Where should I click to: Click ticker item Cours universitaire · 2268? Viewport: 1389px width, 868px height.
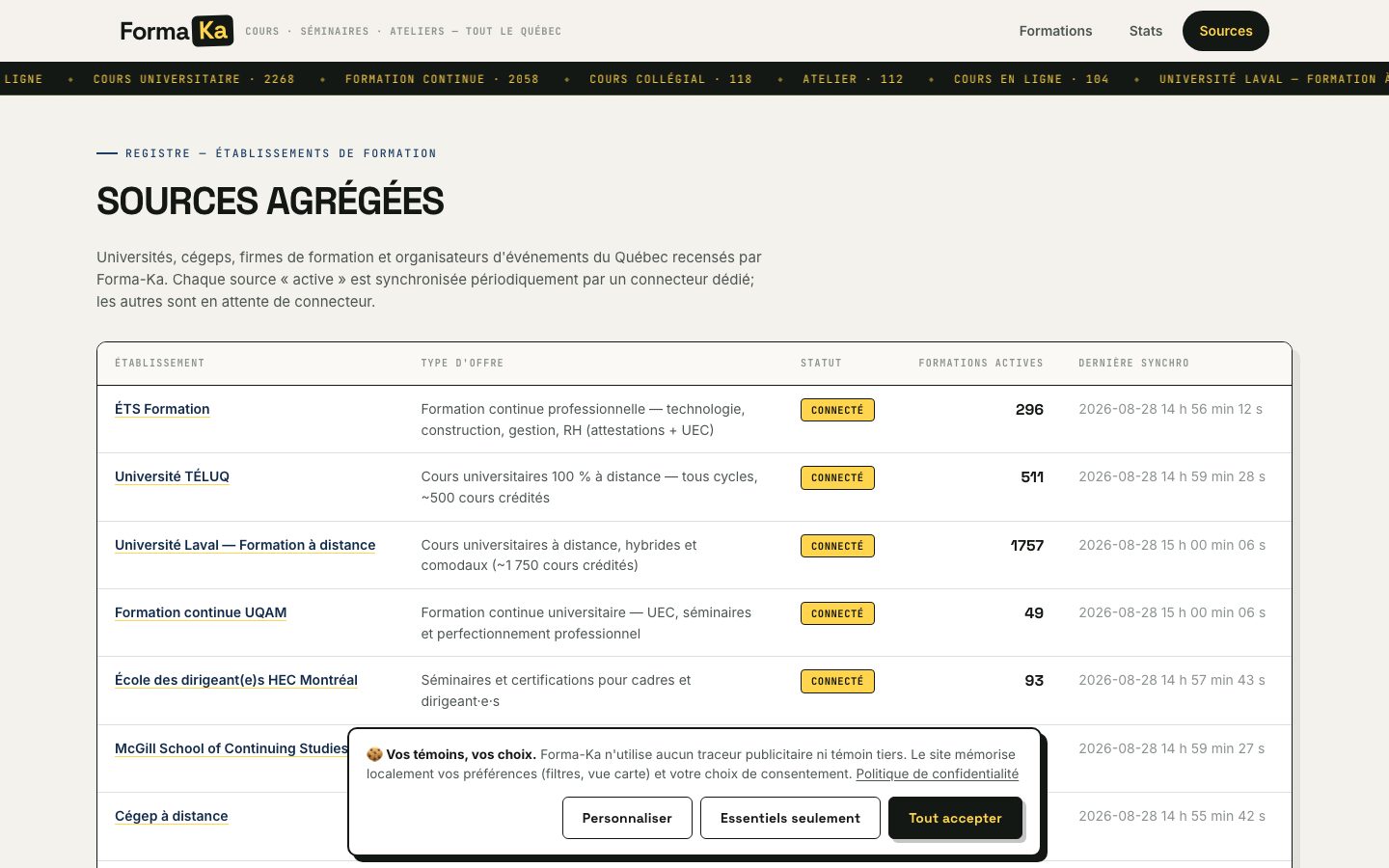(194, 79)
